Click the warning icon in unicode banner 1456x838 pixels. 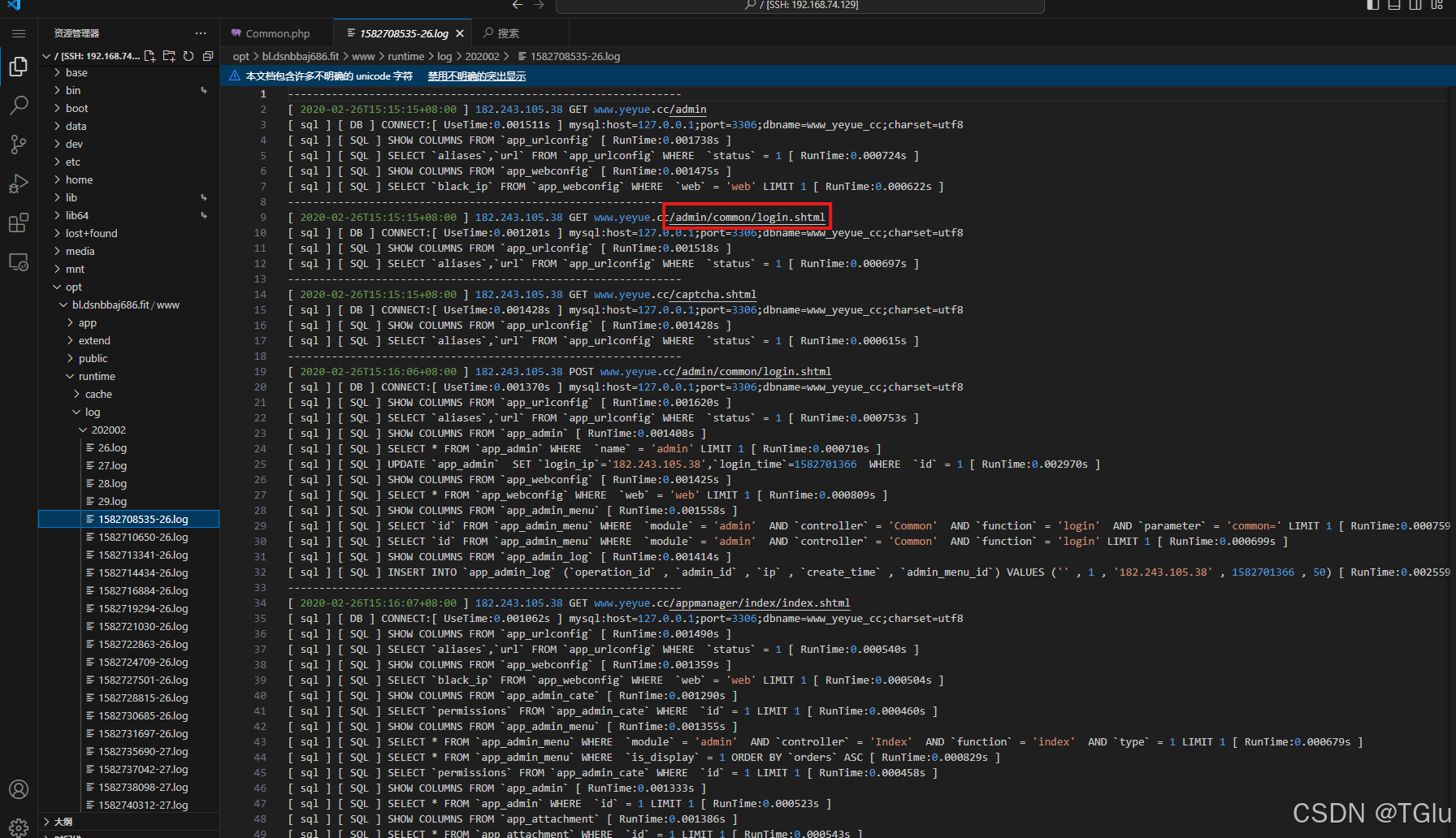pos(235,76)
